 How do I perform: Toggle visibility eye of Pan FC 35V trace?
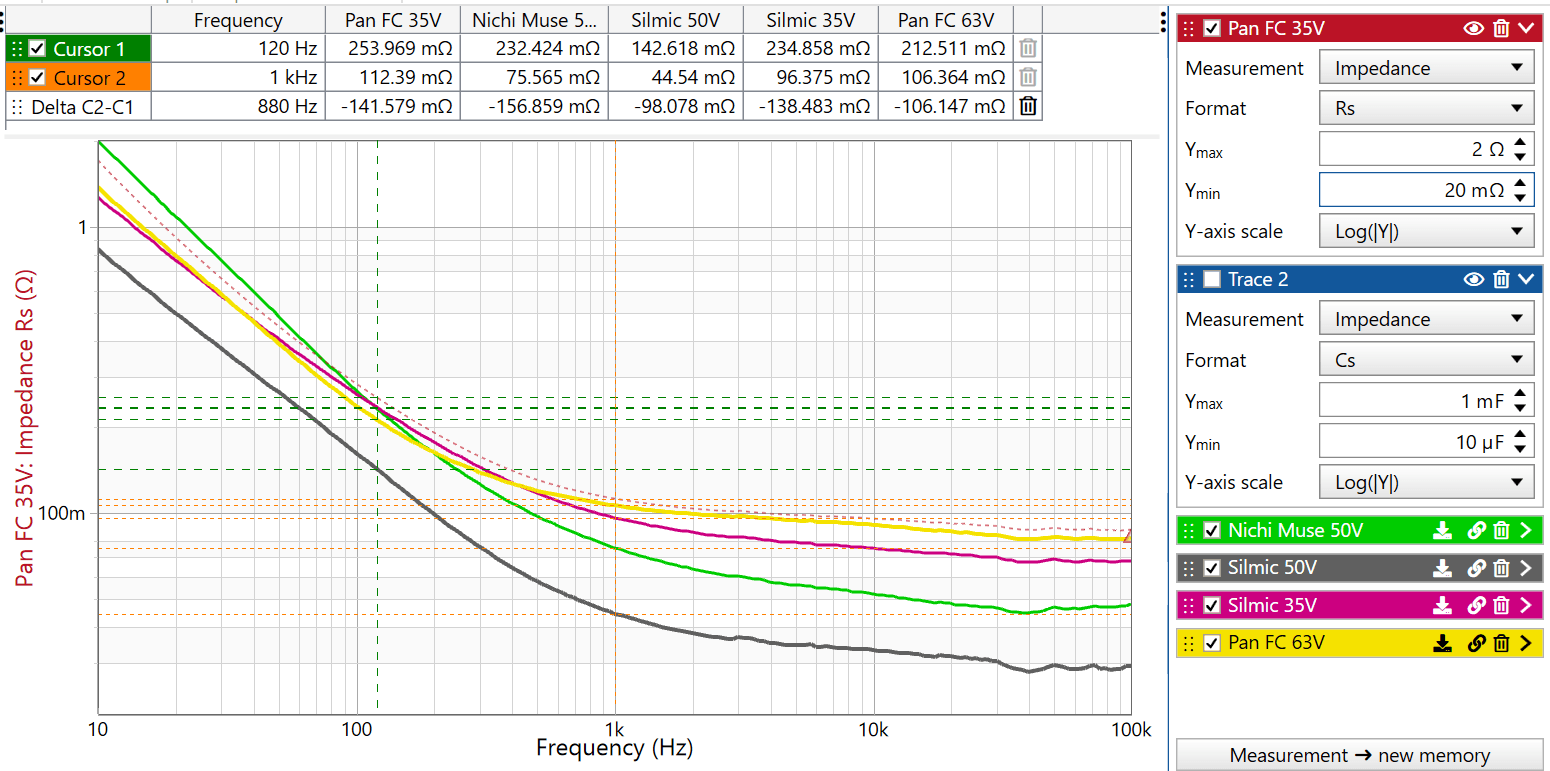click(1474, 28)
